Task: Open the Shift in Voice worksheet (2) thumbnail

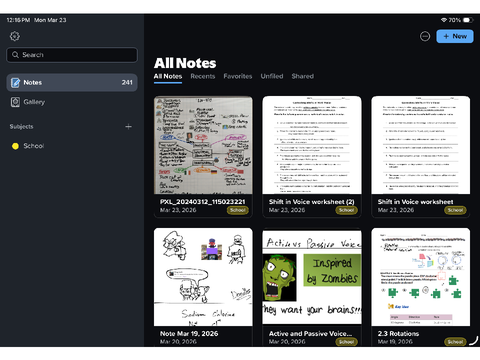Action: (x=312, y=145)
